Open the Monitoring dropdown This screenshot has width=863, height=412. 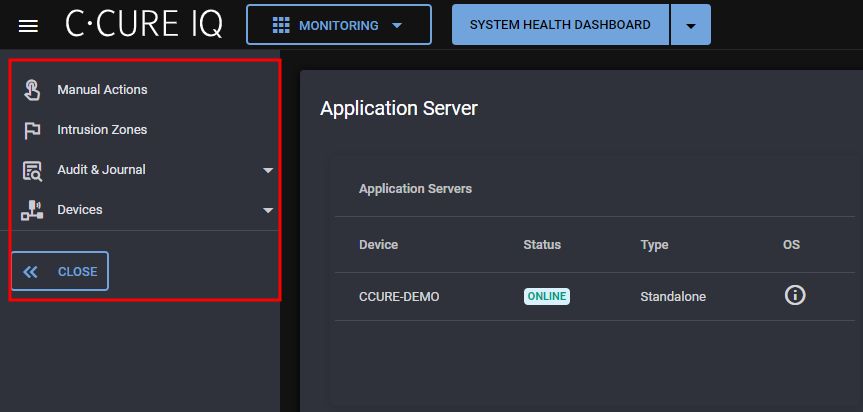pos(339,25)
